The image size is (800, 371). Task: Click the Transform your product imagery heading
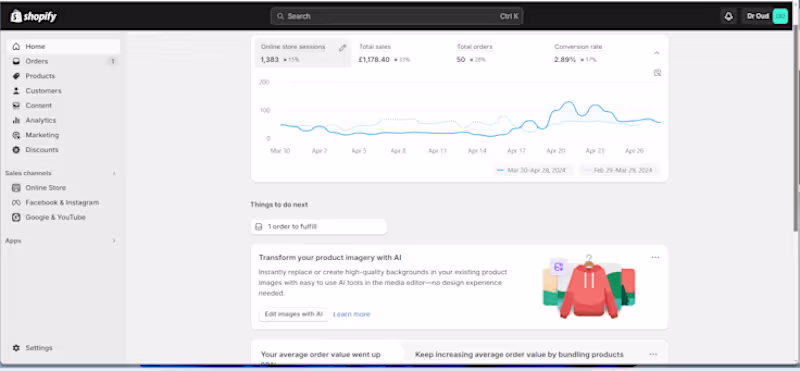coord(330,258)
